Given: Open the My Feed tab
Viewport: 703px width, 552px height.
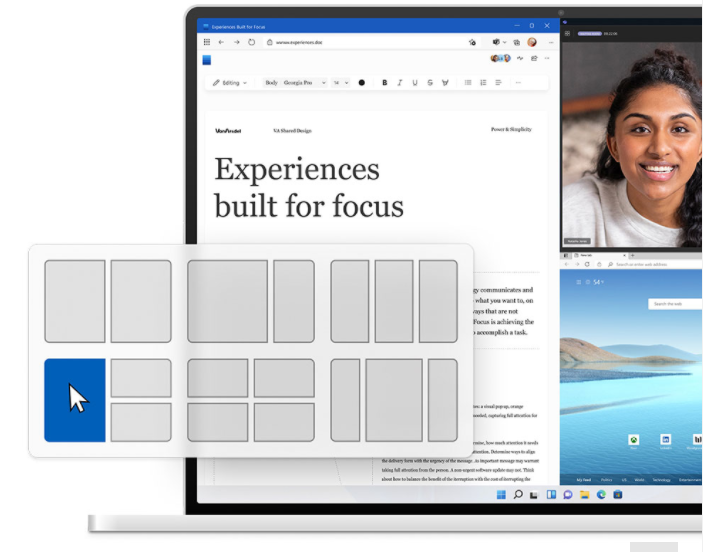Looking at the screenshot, I should tap(583, 479).
